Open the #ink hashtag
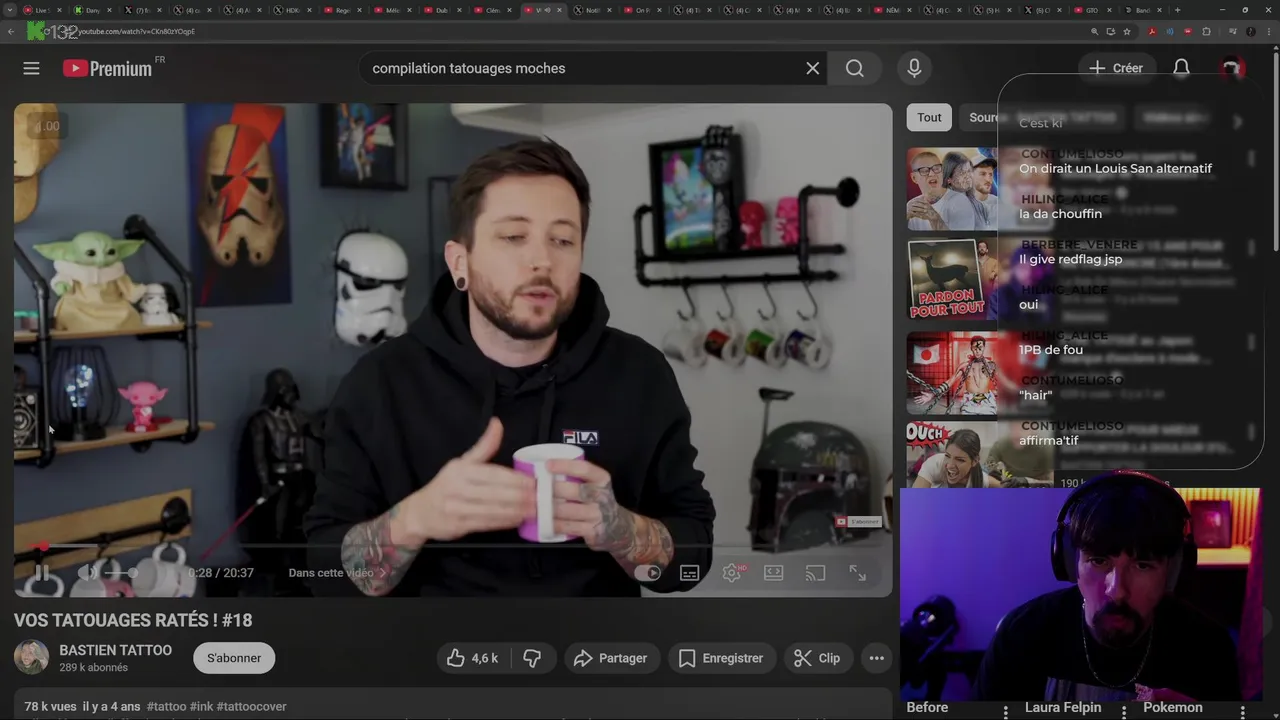 point(201,706)
